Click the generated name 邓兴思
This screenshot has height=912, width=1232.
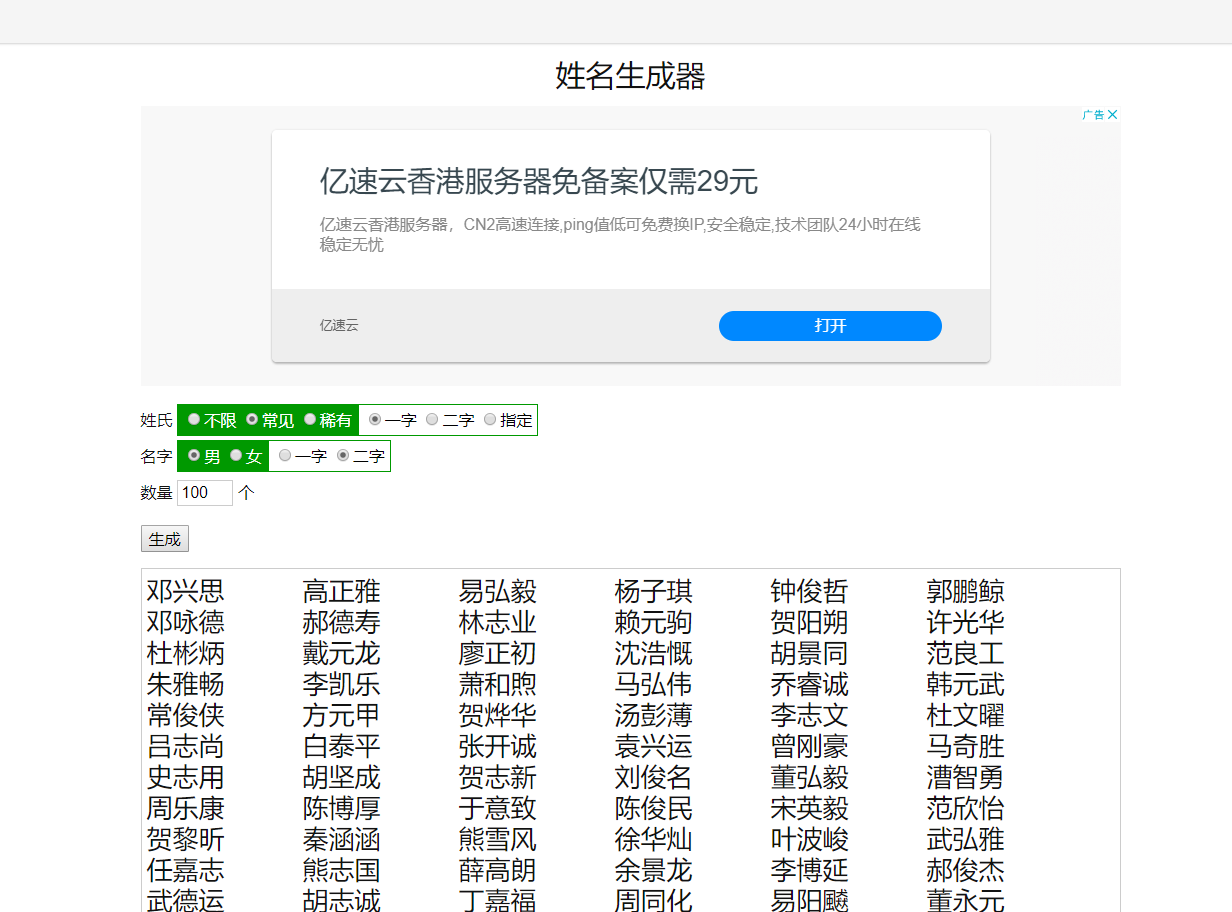[186, 592]
